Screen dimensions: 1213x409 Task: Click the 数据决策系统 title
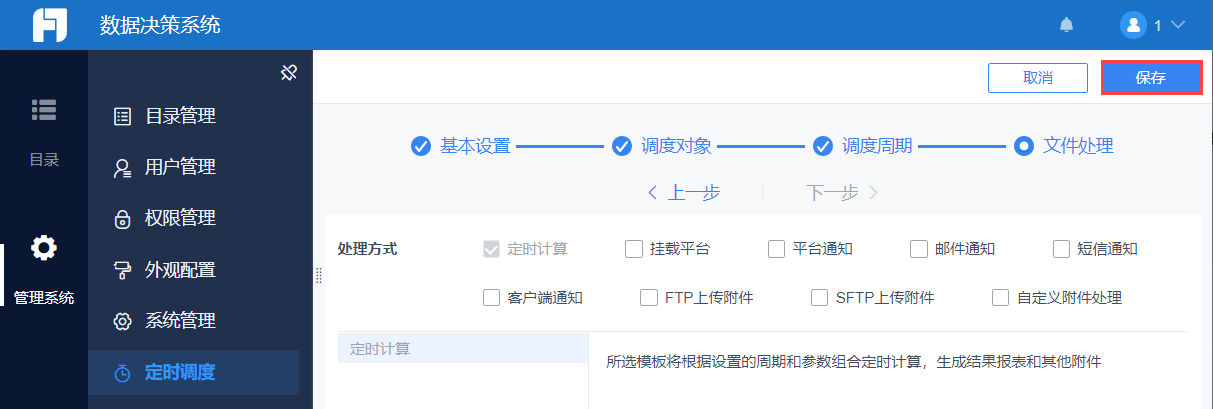pos(160,25)
